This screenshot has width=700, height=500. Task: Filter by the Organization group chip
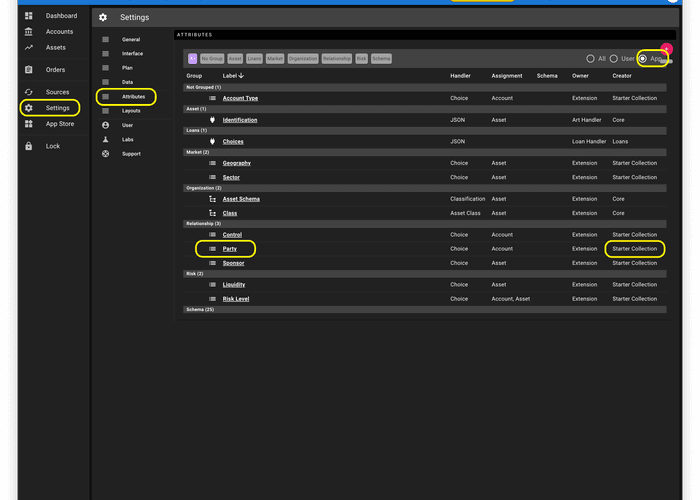[303, 59]
